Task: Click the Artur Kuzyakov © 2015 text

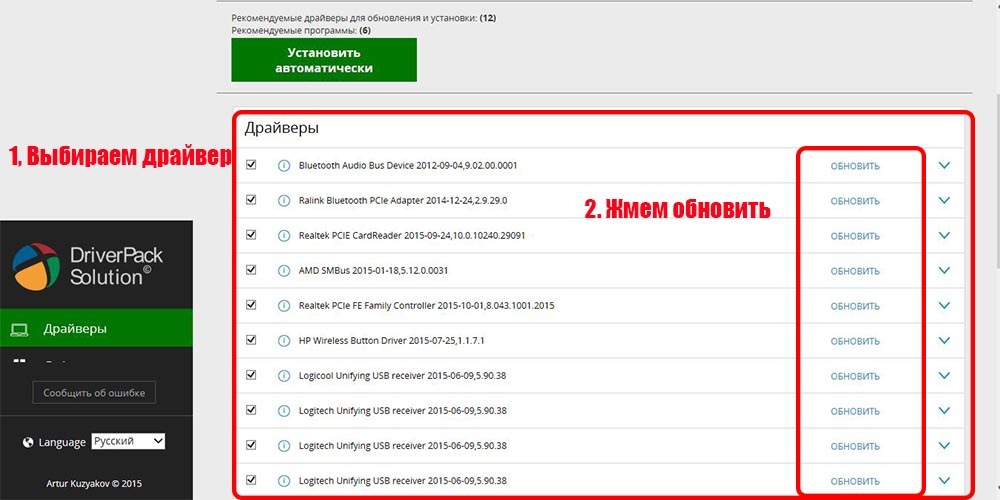Action: click(96, 483)
